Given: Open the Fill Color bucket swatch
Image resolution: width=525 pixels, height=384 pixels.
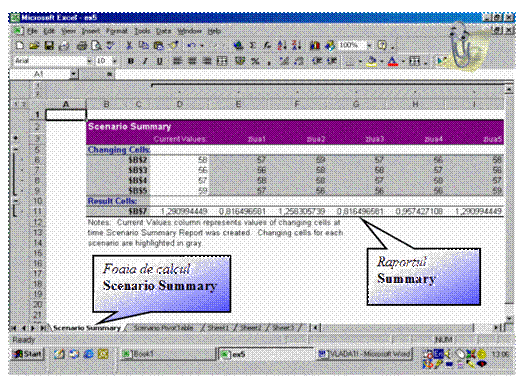Looking at the screenshot, I should click(x=371, y=61).
